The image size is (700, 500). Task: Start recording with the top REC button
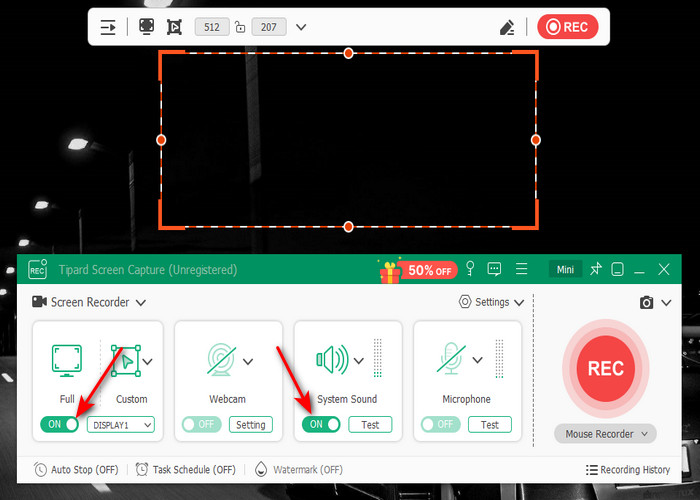coord(567,27)
